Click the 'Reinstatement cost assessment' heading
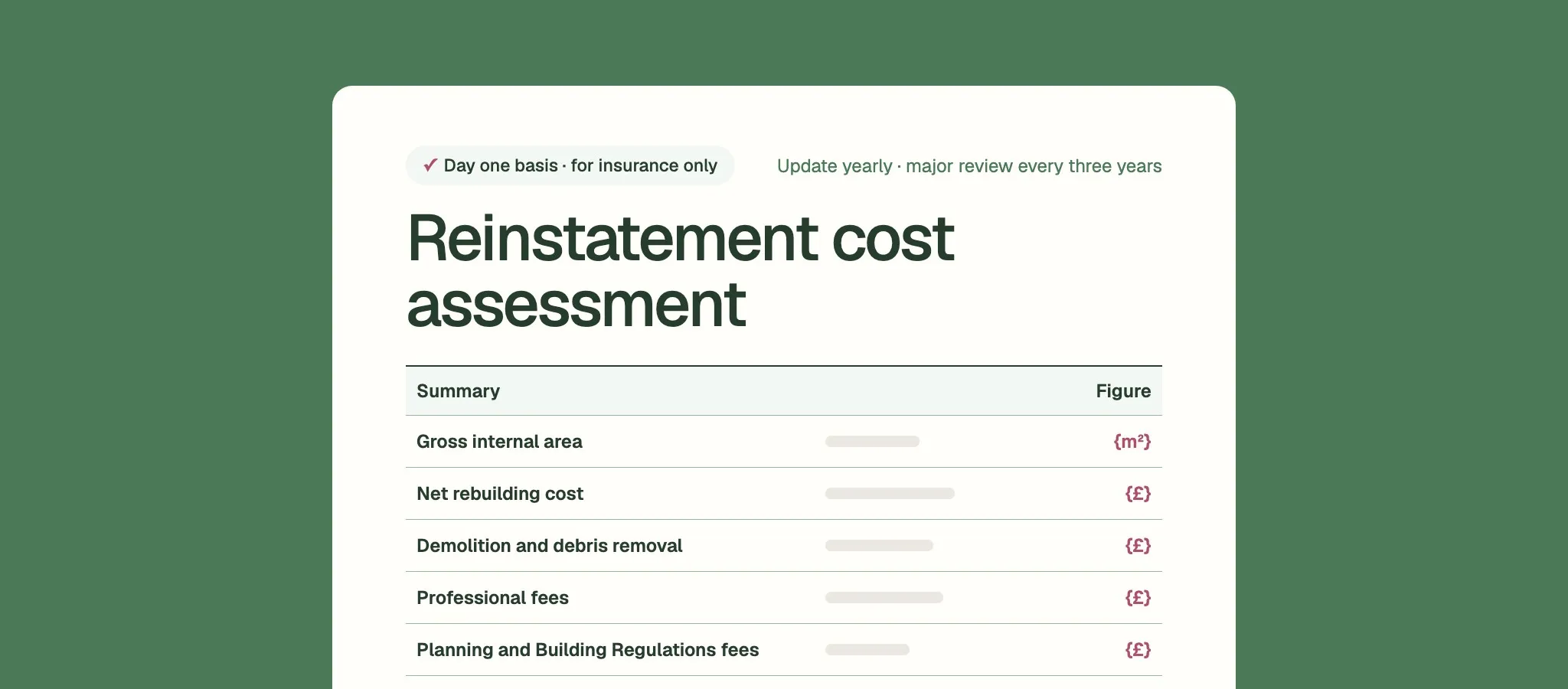The width and height of the screenshot is (1568, 689). tap(681, 271)
